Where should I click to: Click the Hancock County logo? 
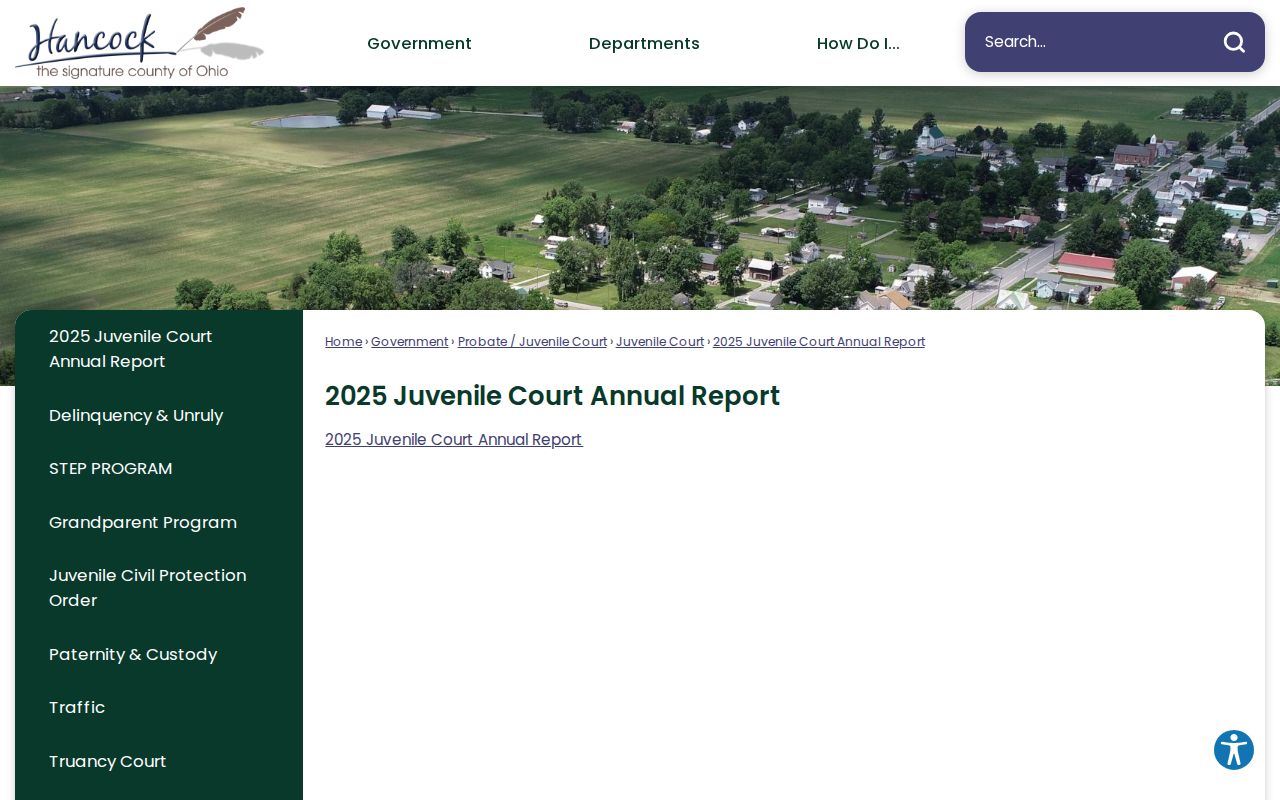pos(139,43)
